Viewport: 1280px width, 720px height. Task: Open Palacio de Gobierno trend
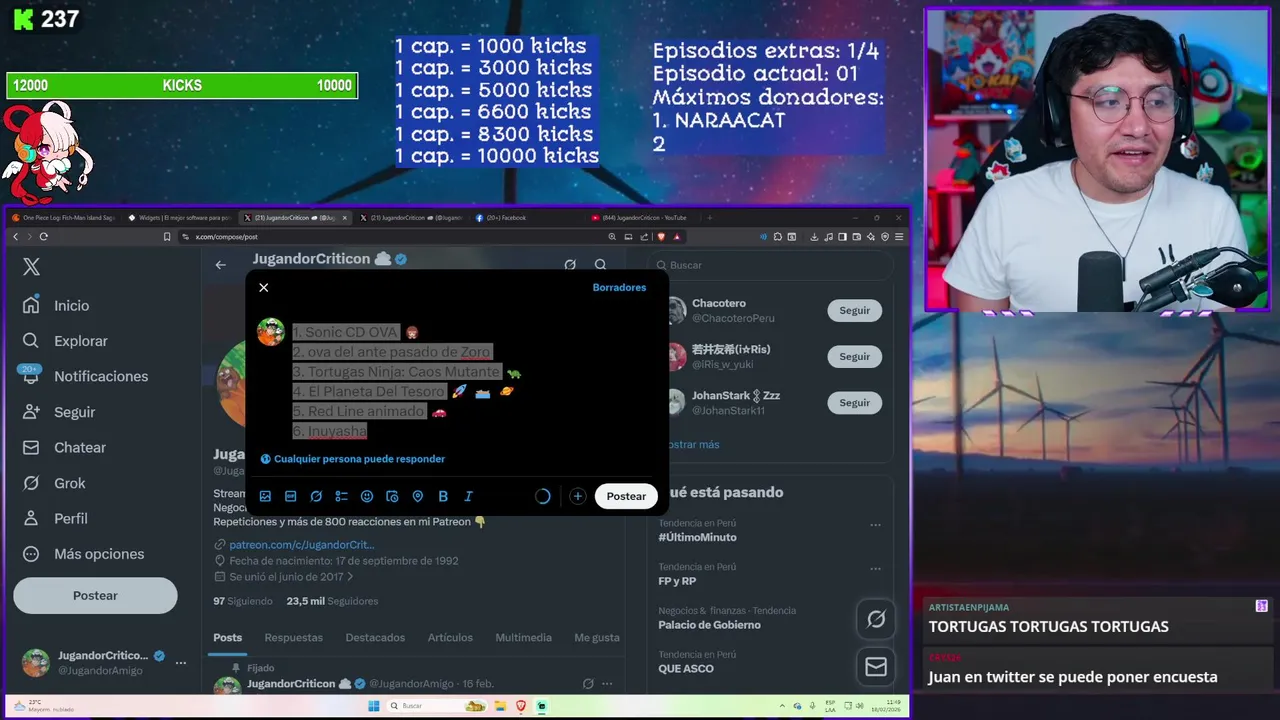coord(709,625)
